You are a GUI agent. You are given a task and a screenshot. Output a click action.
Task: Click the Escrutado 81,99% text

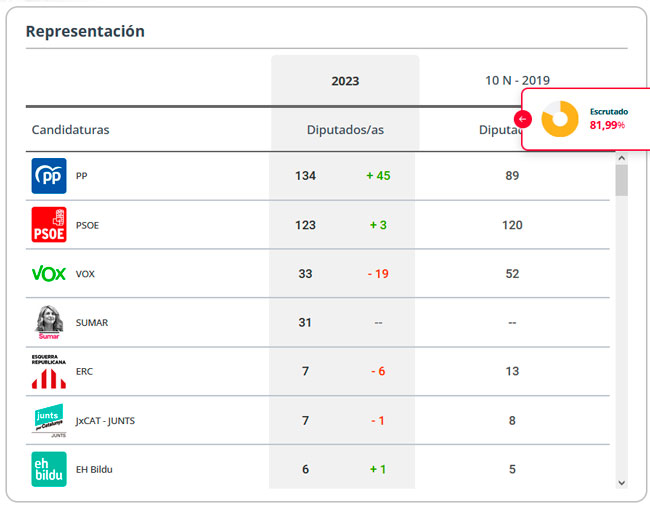[609, 119]
